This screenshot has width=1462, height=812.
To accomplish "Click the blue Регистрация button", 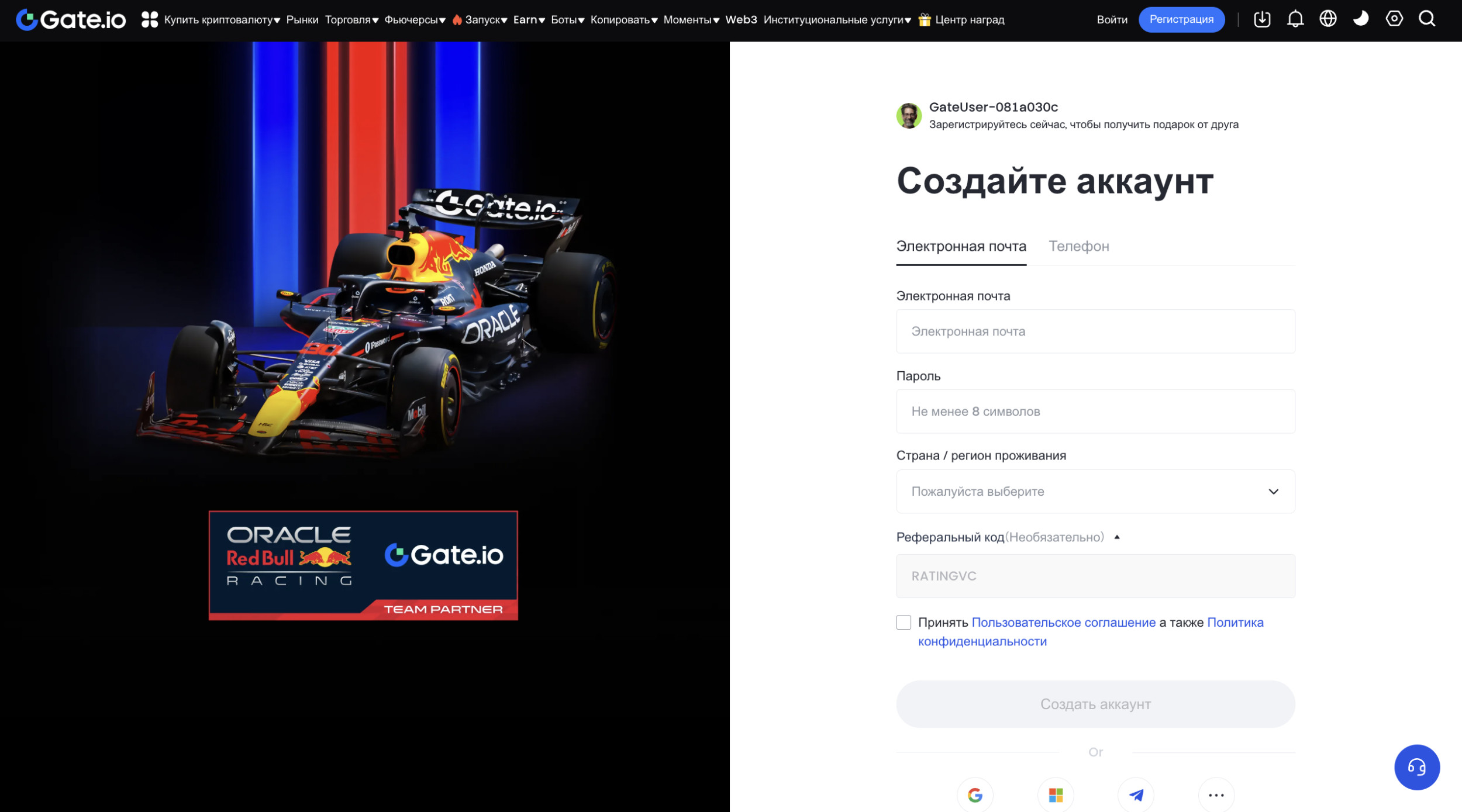I will (1181, 20).
